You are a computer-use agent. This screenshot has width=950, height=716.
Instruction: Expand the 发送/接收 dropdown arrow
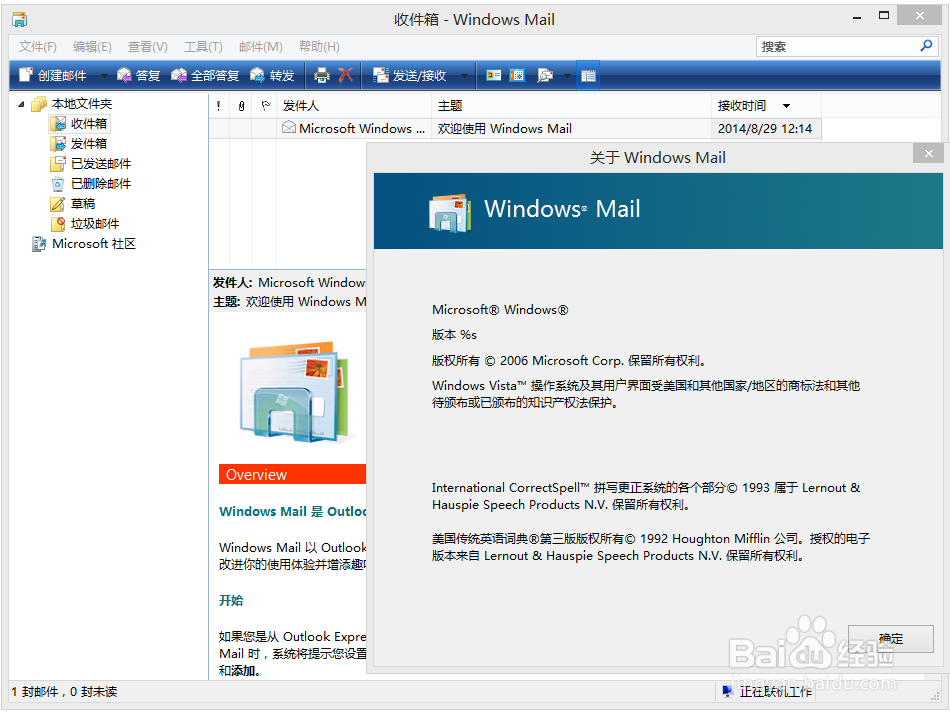pos(464,75)
